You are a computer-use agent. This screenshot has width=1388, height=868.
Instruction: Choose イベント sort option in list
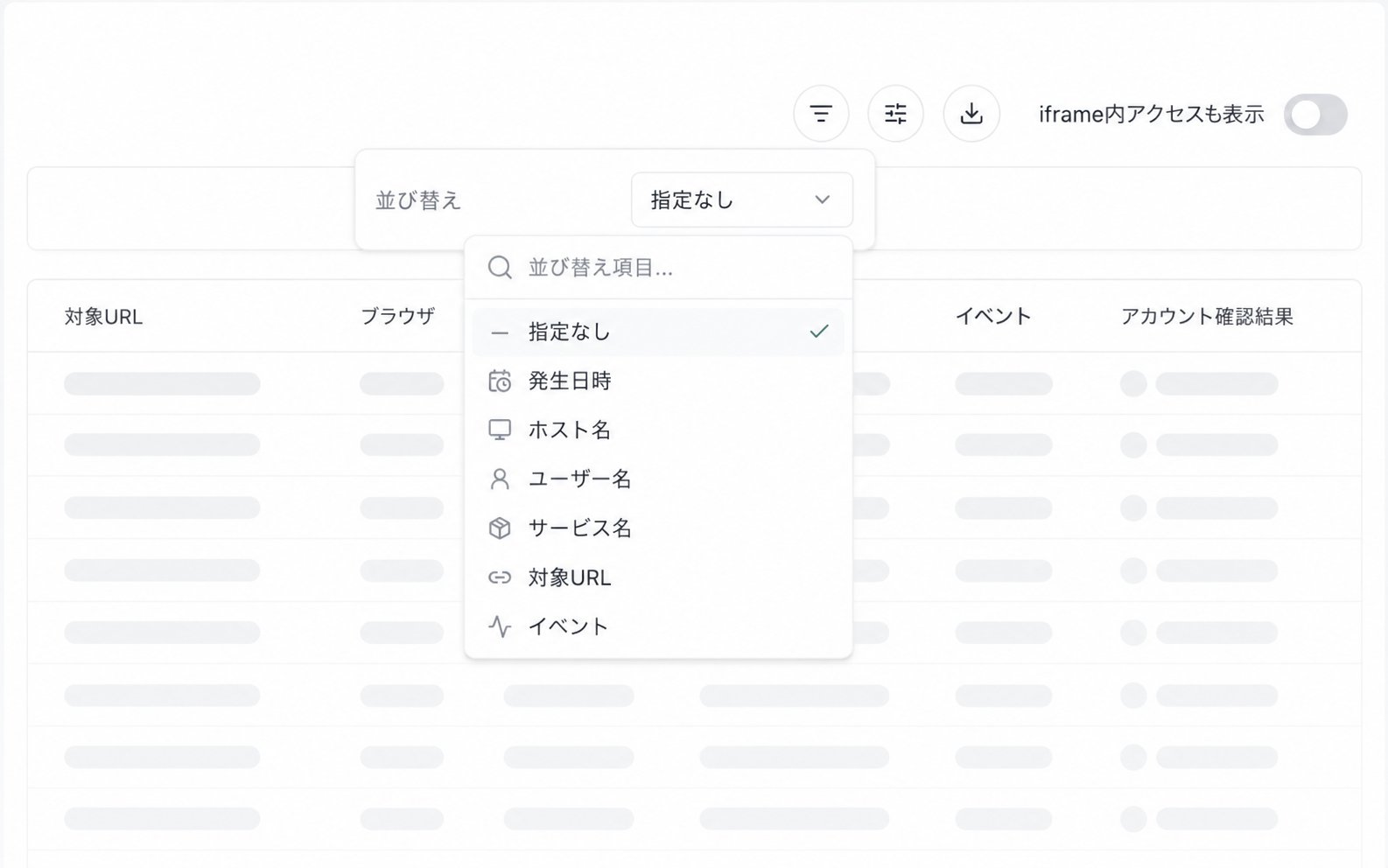tap(658, 626)
